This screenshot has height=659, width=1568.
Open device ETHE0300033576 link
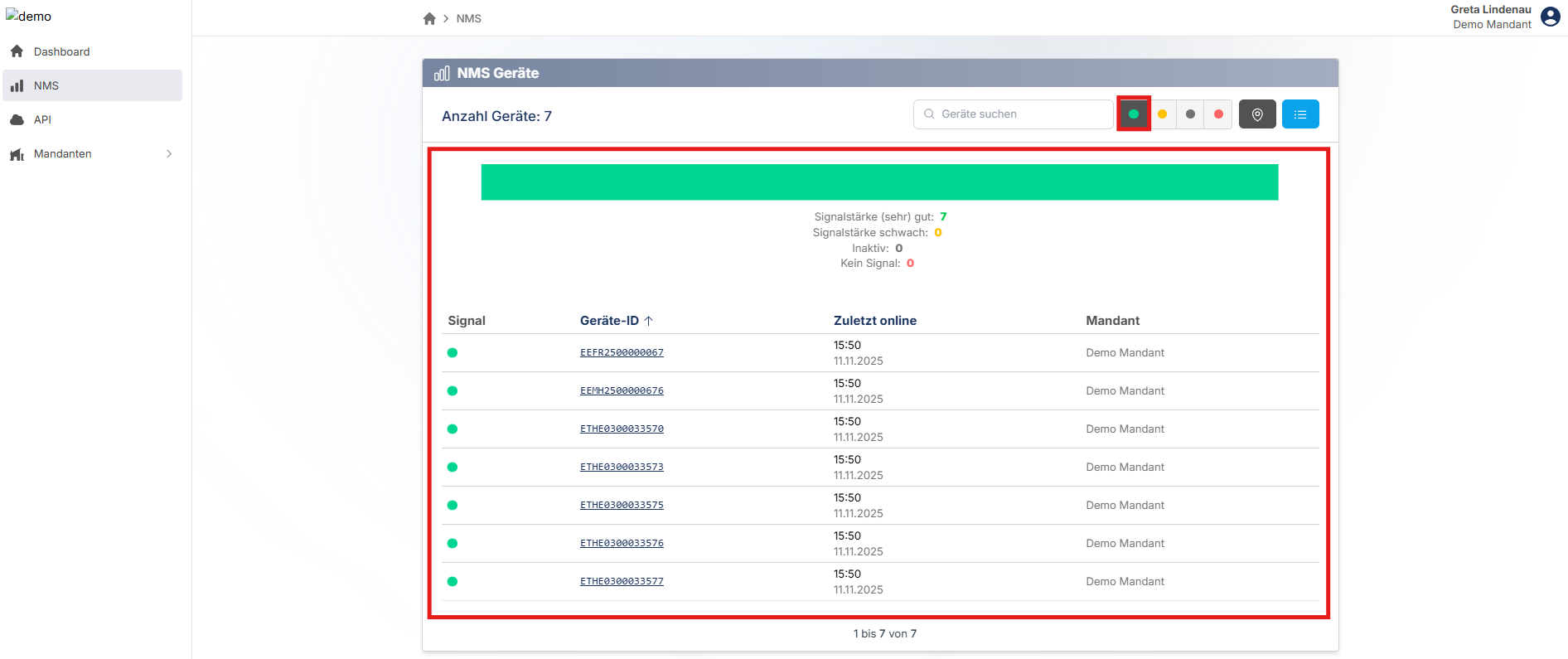pos(622,543)
